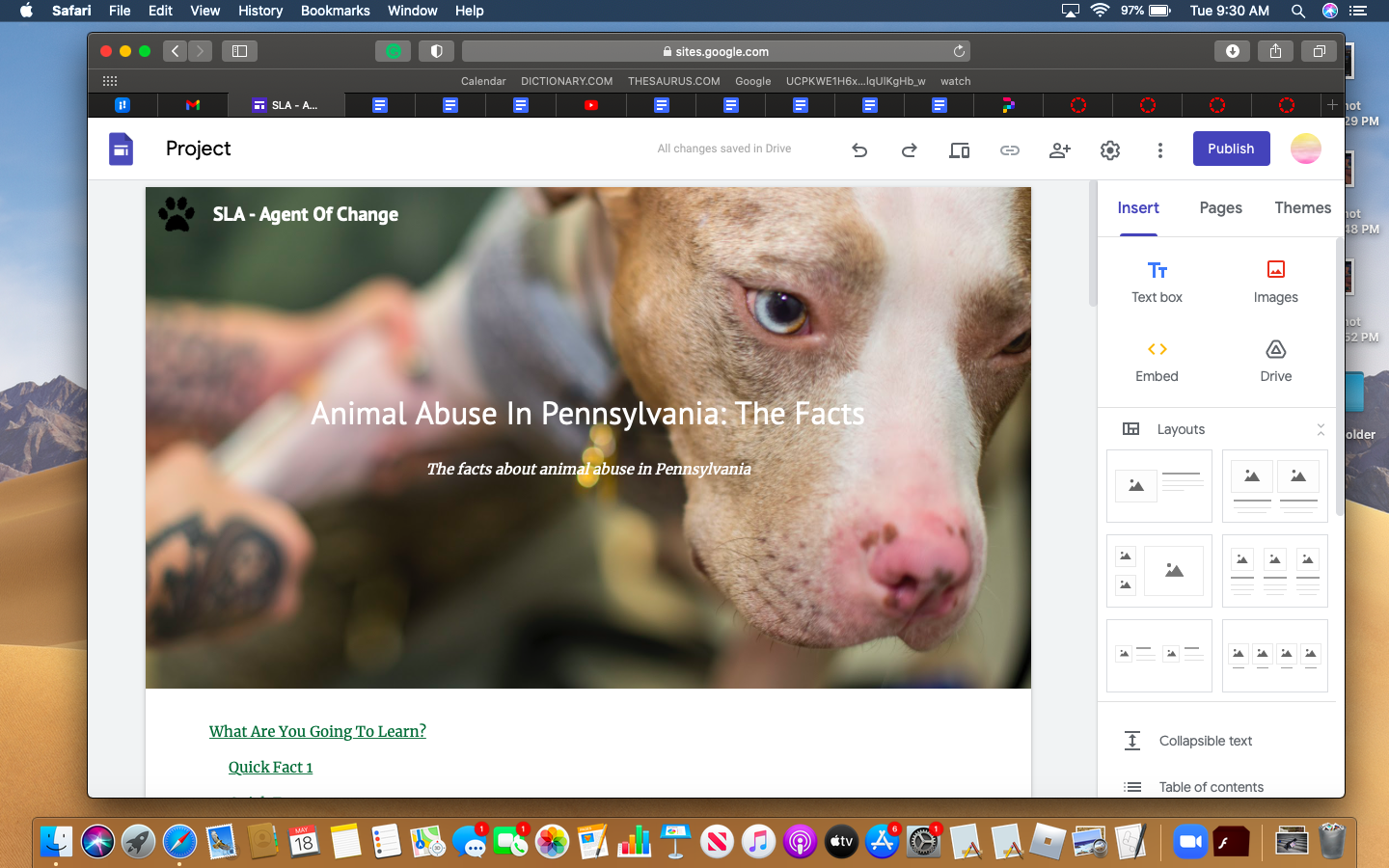Insert a file from Drive
The width and height of the screenshot is (1389, 868).
click(x=1275, y=361)
